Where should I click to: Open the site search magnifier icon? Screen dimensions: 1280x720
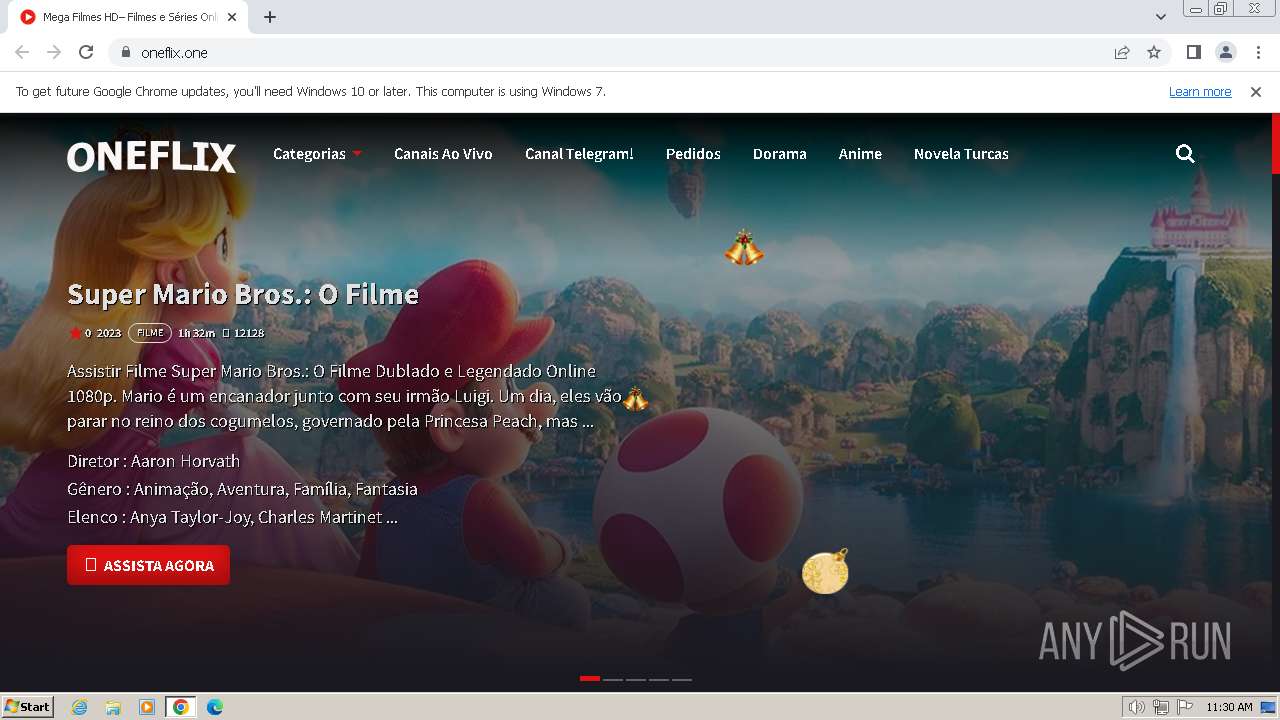pyautogui.click(x=1185, y=154)
